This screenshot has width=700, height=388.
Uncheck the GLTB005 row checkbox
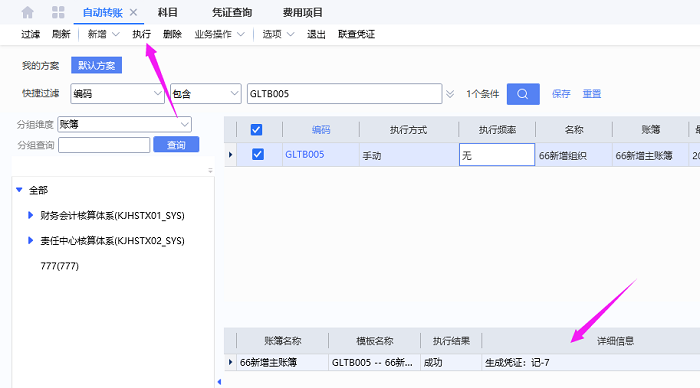(x=258, y=154)
